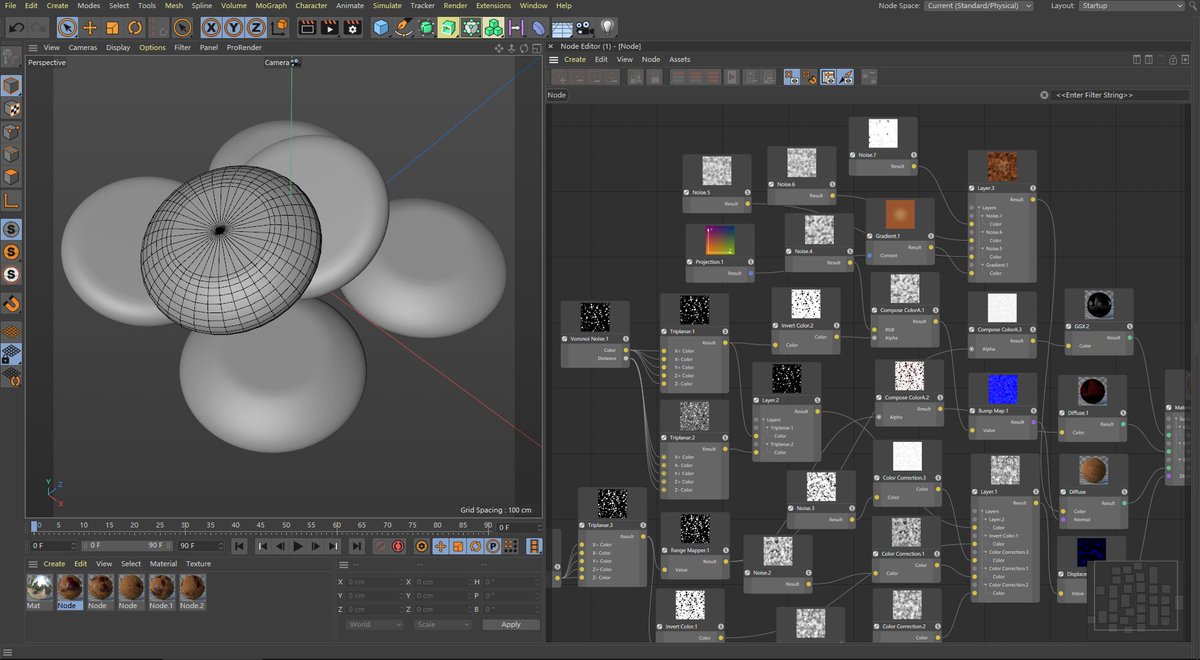This screenshot has width=1200, height=660.
Task: Open viewport Cameras menu
Action: tap(83, 47)
